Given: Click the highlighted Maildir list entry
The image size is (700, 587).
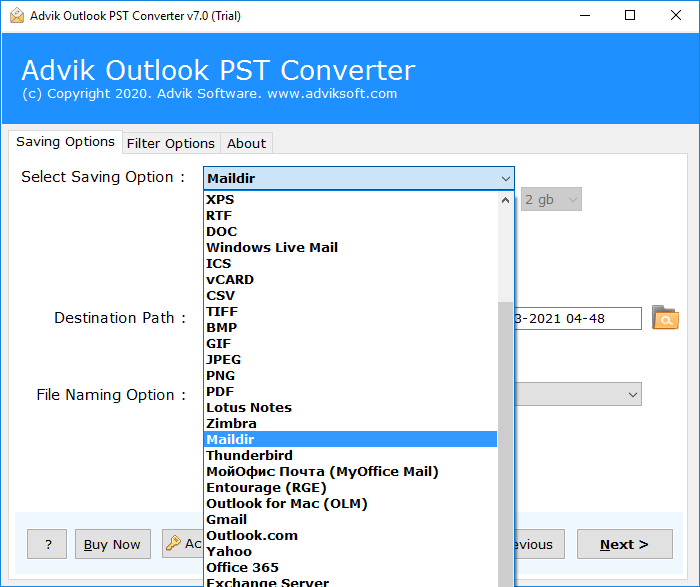Looking at the screenshot, I should tap(350, 440).
